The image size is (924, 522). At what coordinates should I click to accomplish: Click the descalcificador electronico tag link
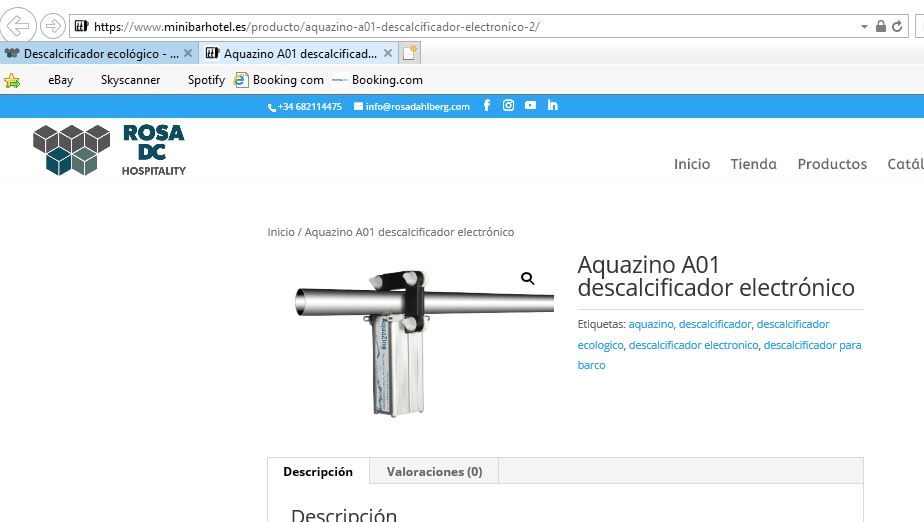tap(694, 345)
